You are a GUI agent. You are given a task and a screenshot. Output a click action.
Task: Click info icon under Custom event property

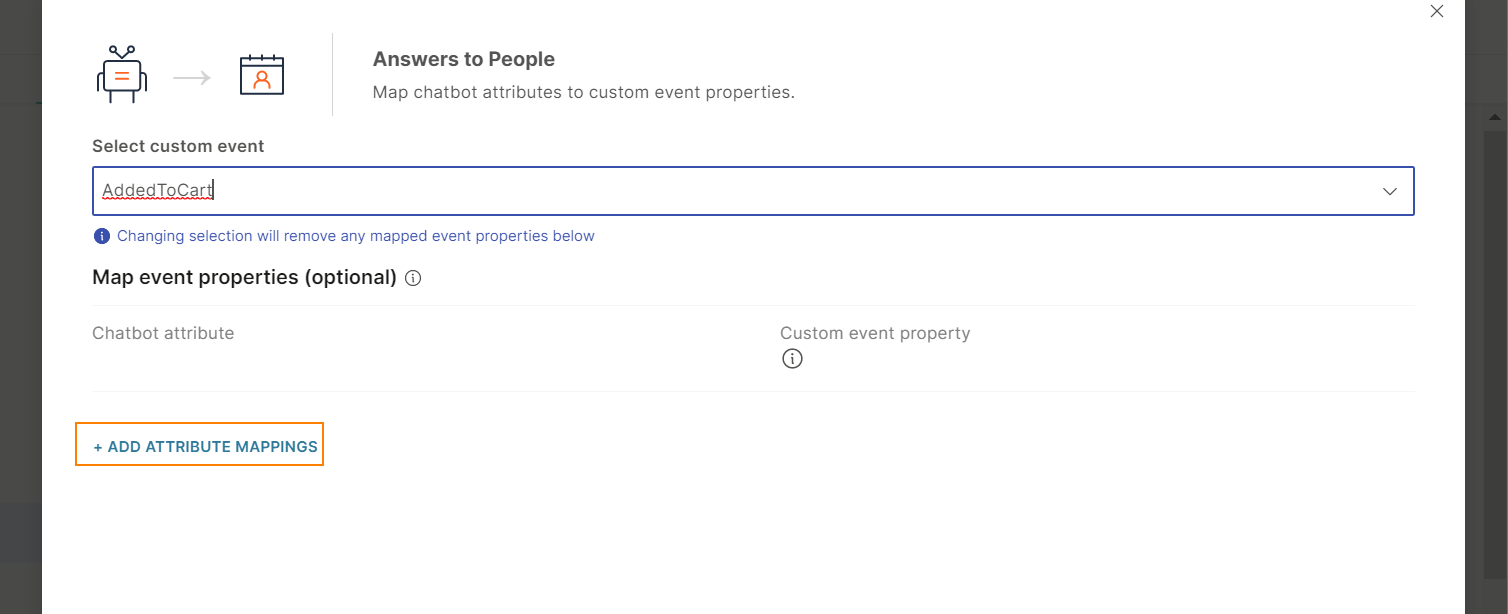click(x=792, y=359)
